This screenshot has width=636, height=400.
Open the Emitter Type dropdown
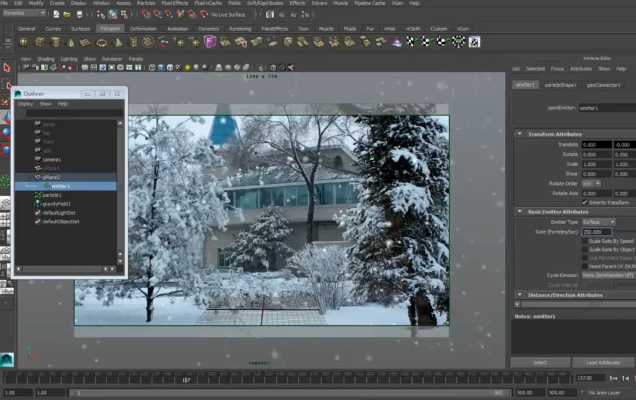[x=598, y=221]
